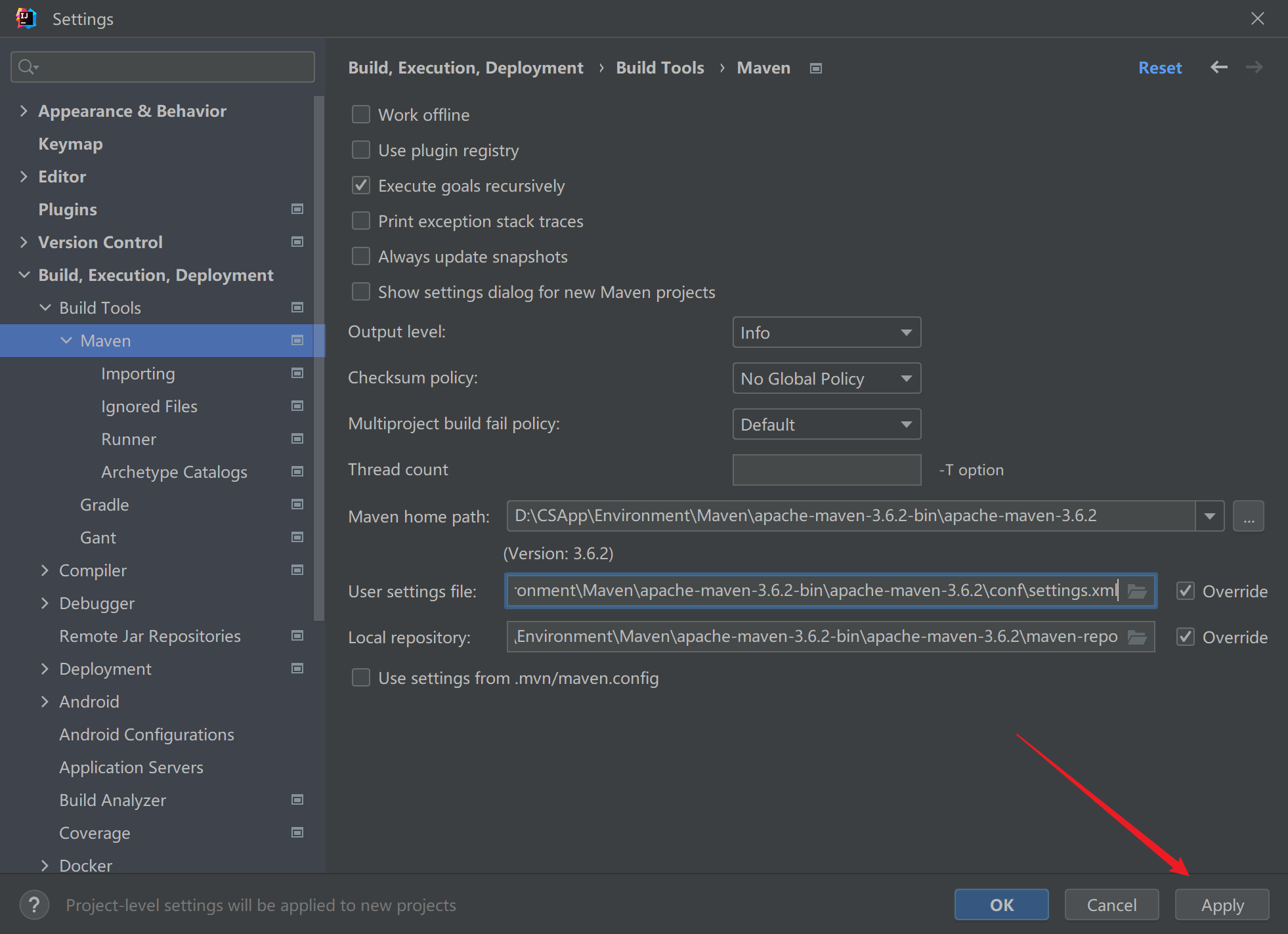The image size is (1288, 934).
Task: Click project-level icon beside Maven breadcrumb
Action: point(816,68)
